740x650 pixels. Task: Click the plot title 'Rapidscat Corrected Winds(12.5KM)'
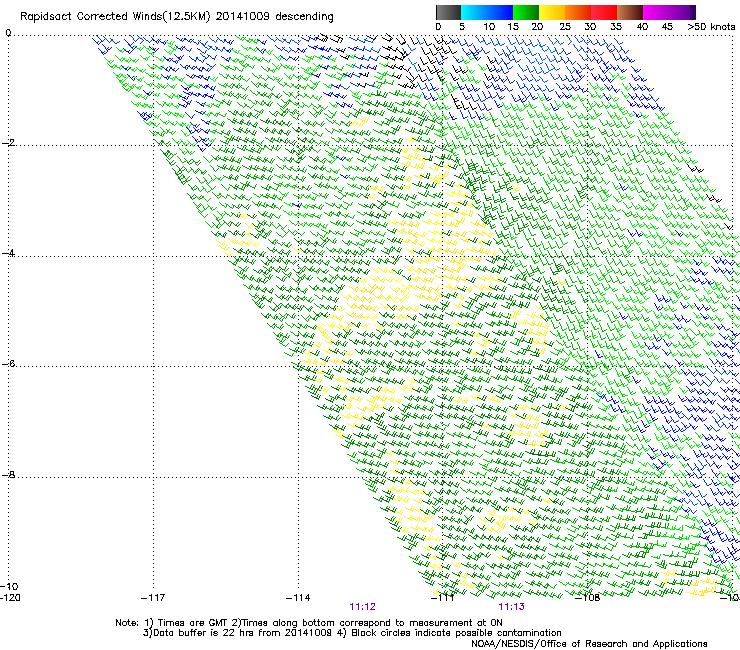tap(115, 17)
